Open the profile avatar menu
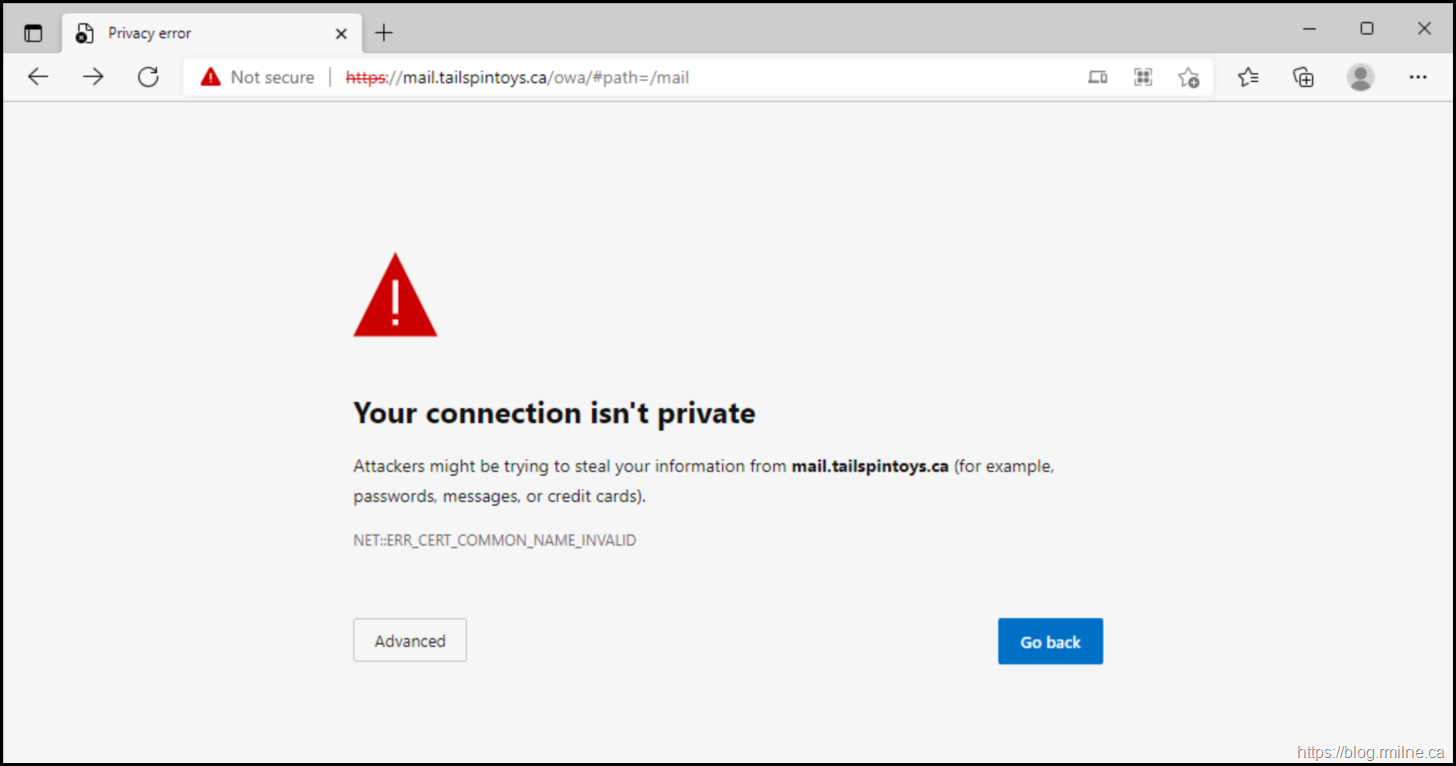1456x766 pixels. coord(1360,77)
